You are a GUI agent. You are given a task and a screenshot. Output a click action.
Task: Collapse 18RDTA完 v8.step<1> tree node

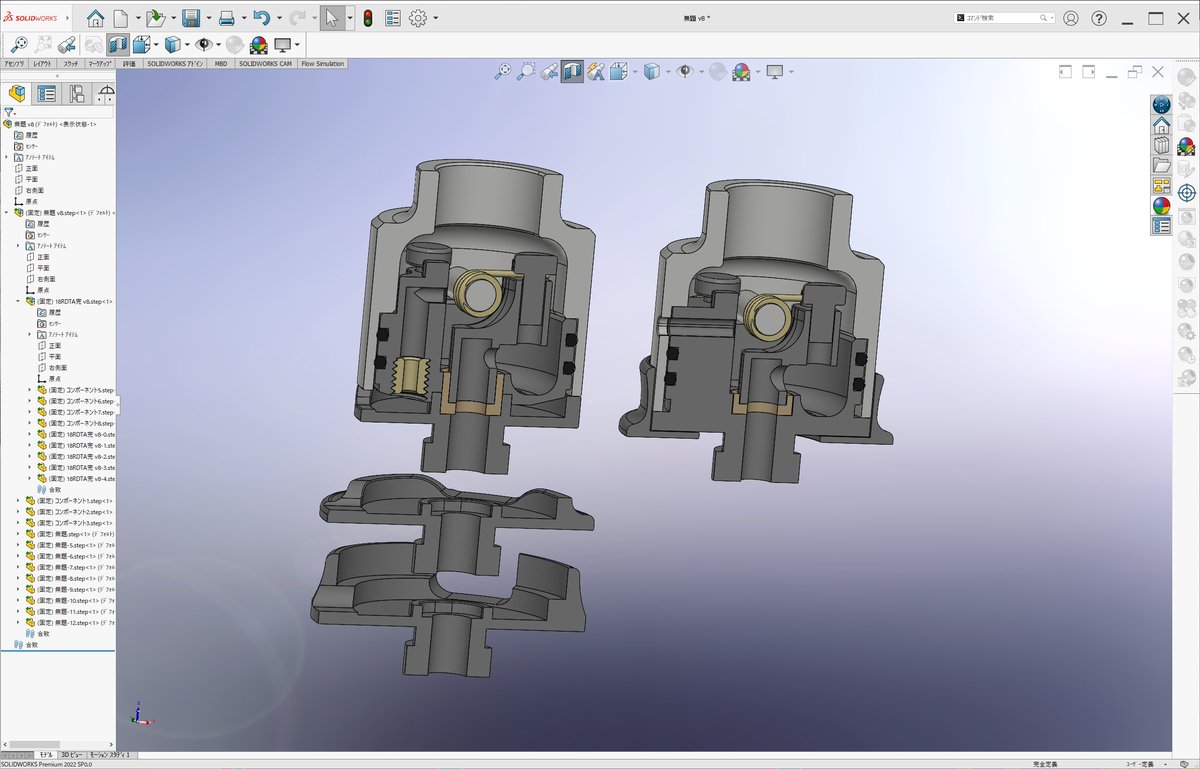[18, 301]
